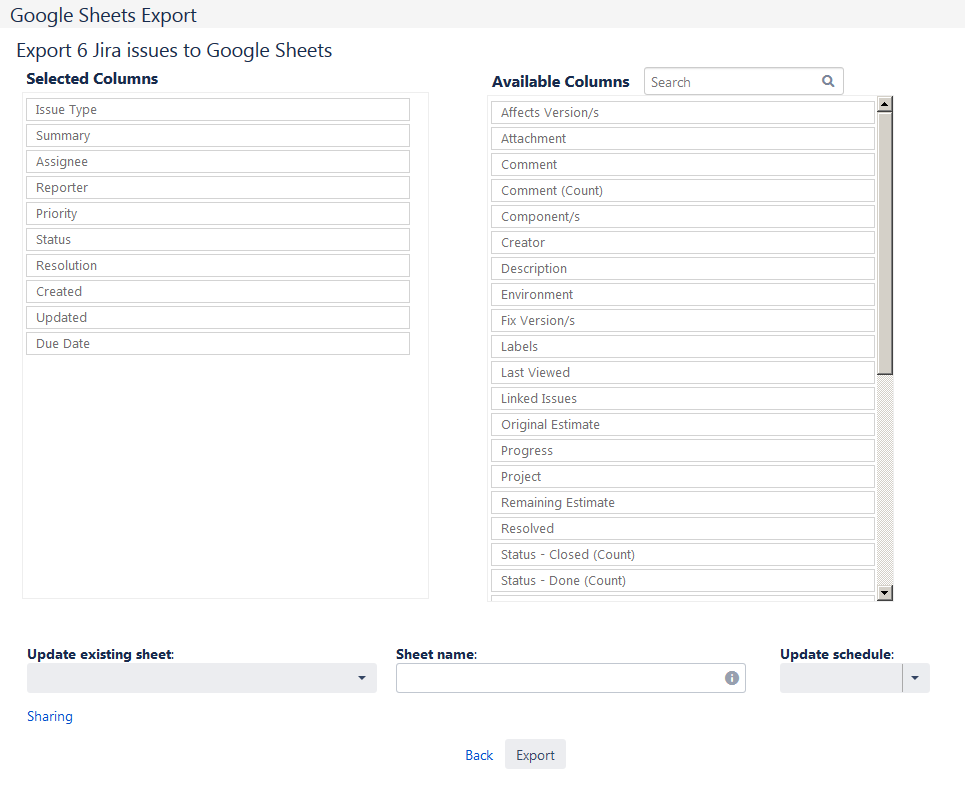
Task: Select Status - Closed (Count) column
Action: point(683,555)
